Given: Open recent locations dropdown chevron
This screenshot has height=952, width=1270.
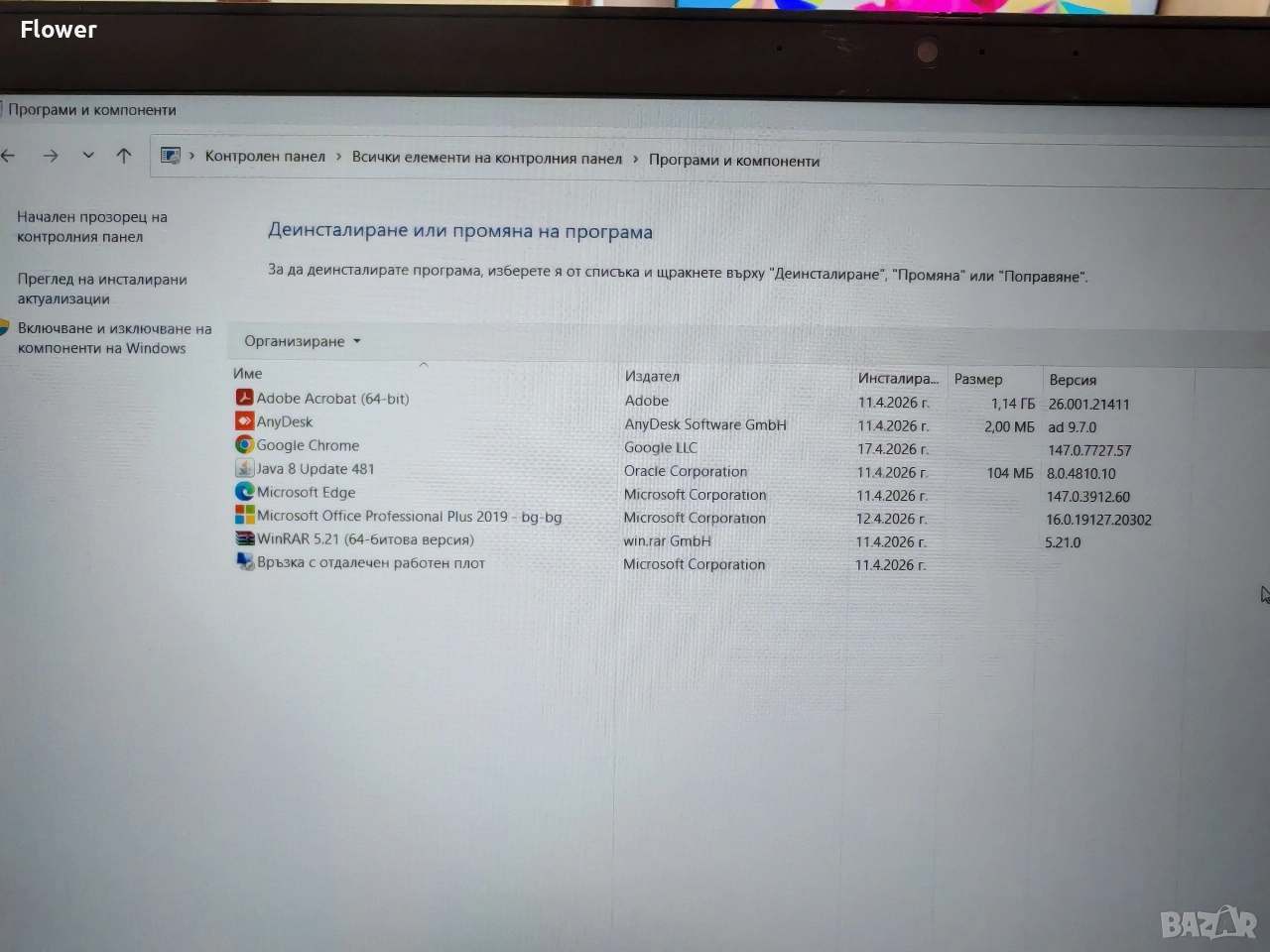Looking at the screenshot, I should pos(88,156).
